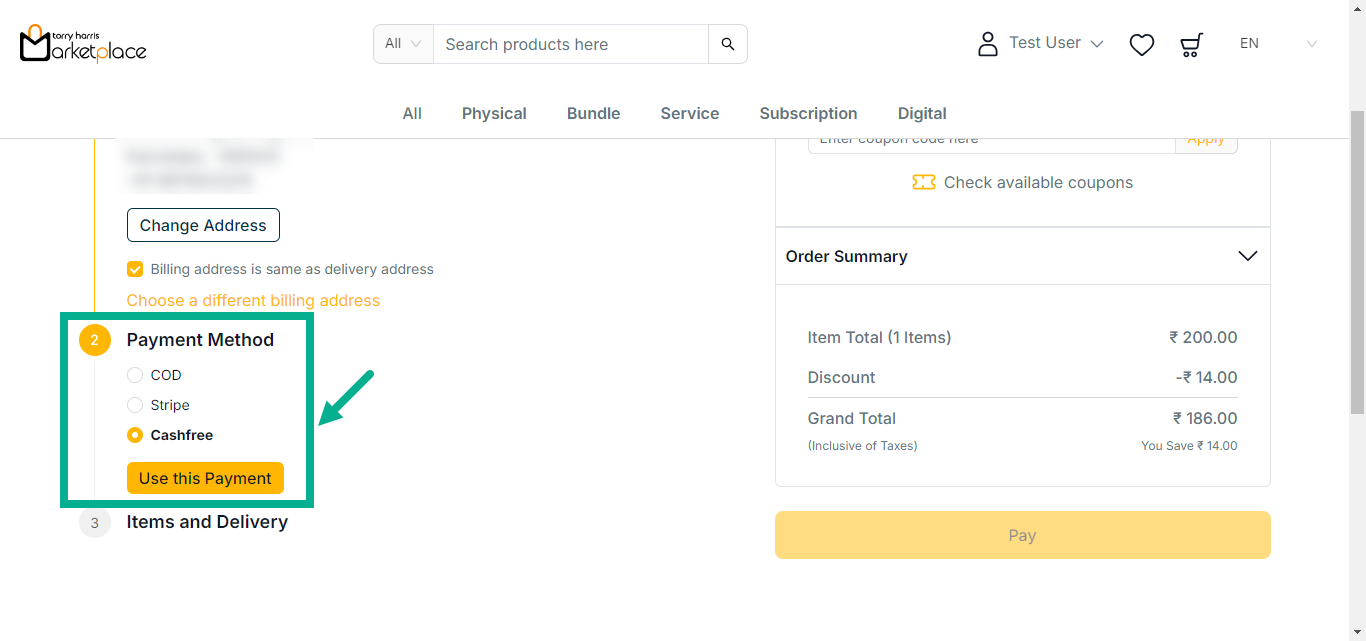The height and width of the screenshot is (641, 1366).
Task: Select Stripe payment option
Action: pyautogui.click(x=135, y=405)
